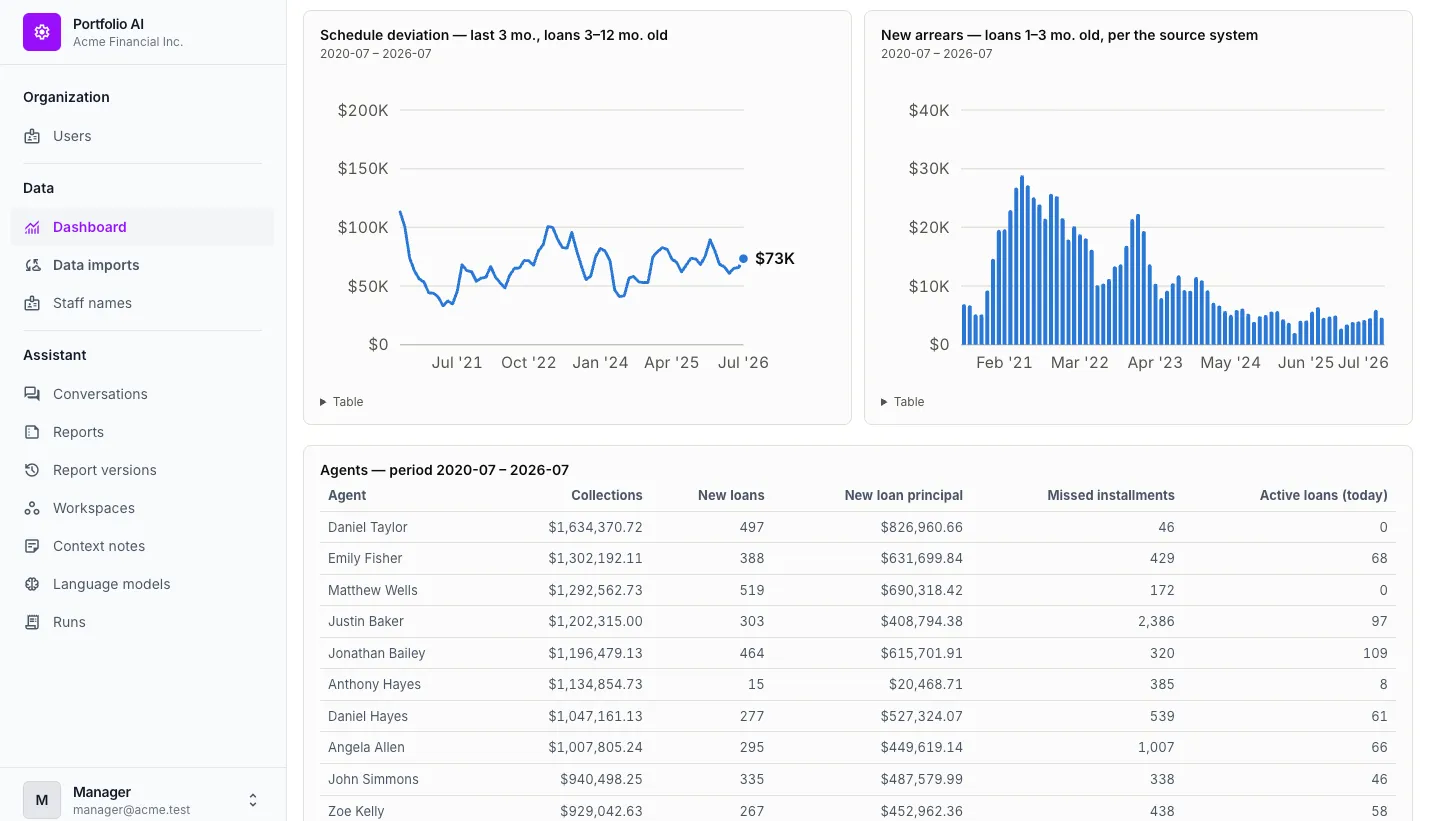
Task: Open Conversations in Assistant
Action: tap(142, 394)
